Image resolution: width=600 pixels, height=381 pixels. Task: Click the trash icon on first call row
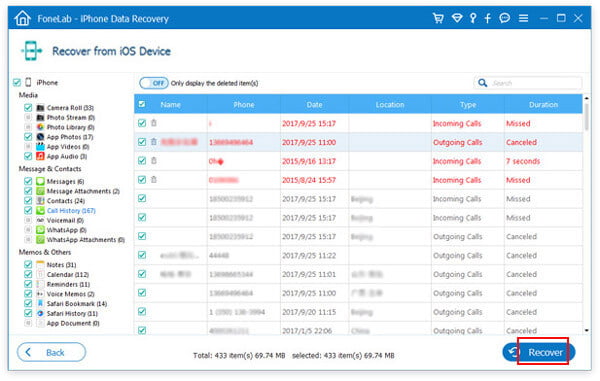pyautogui.click(x=154, y=123)
